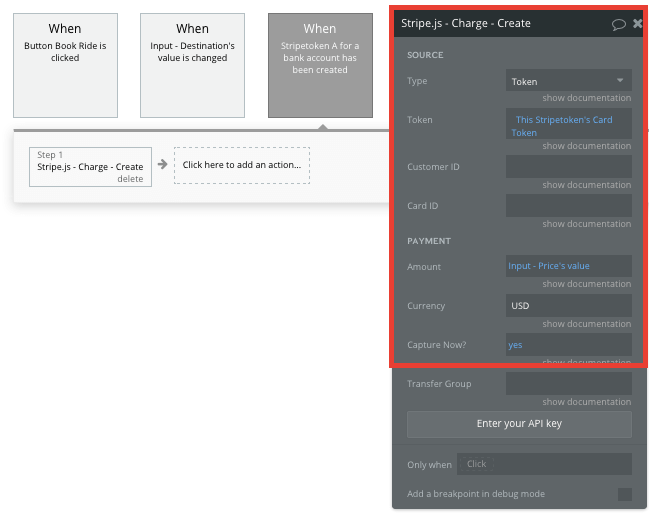Delete the Step 1 action
The width and height of the screenshot is (649, 514).
pos(130,179)
